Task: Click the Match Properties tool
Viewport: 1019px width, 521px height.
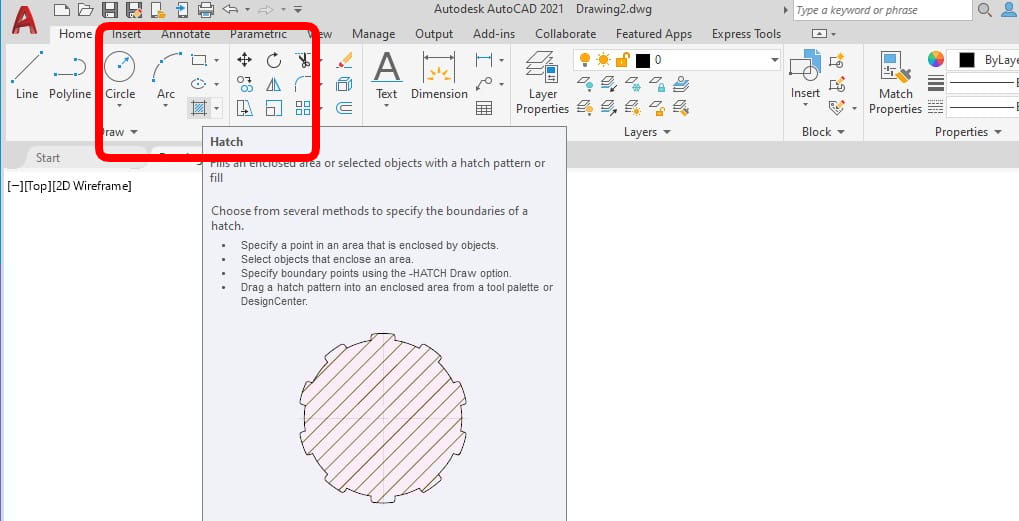Action: pos(896,83)
